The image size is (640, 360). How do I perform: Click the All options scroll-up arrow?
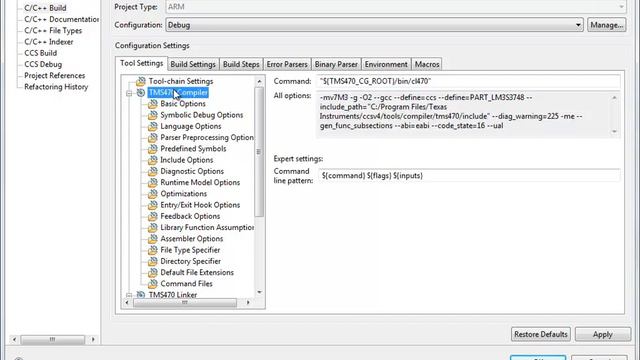click(x=614, y=98)
